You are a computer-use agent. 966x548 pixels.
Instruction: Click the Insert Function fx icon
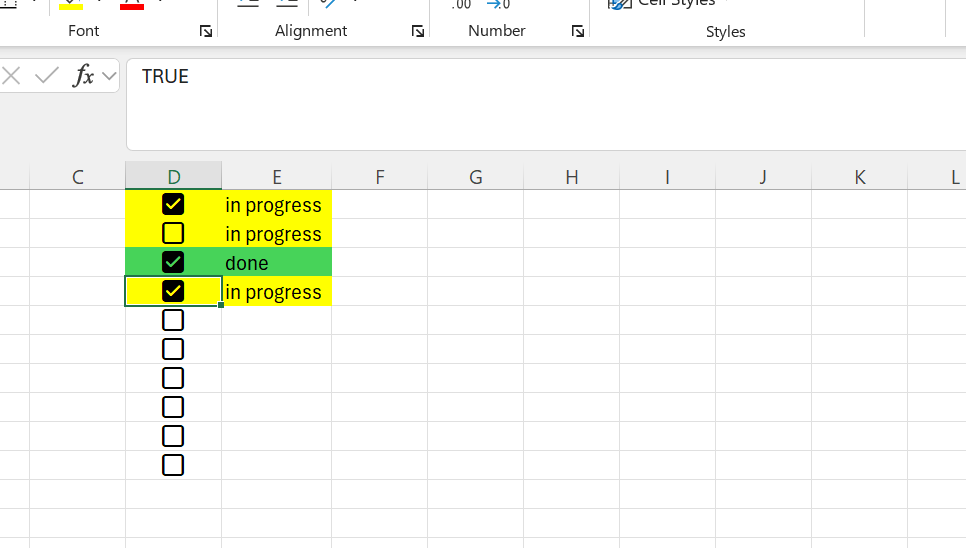83,76
